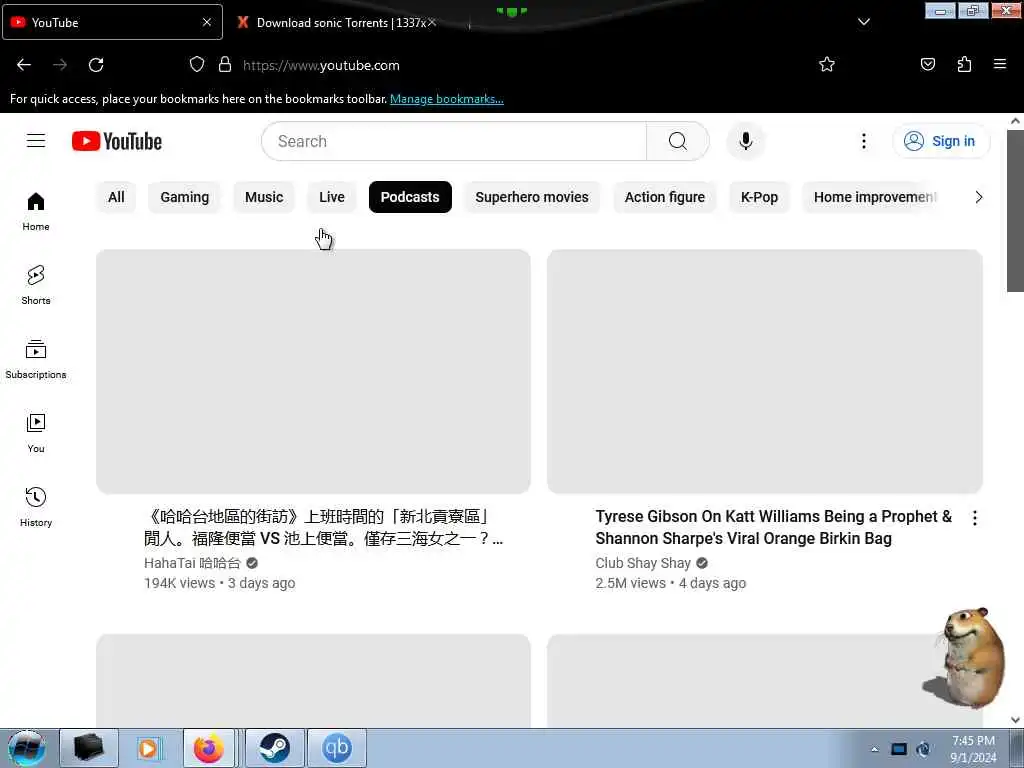Select the Live filter chip
Image resolution: width=1024 pixels, height=768 pixels.
[332, 197]
